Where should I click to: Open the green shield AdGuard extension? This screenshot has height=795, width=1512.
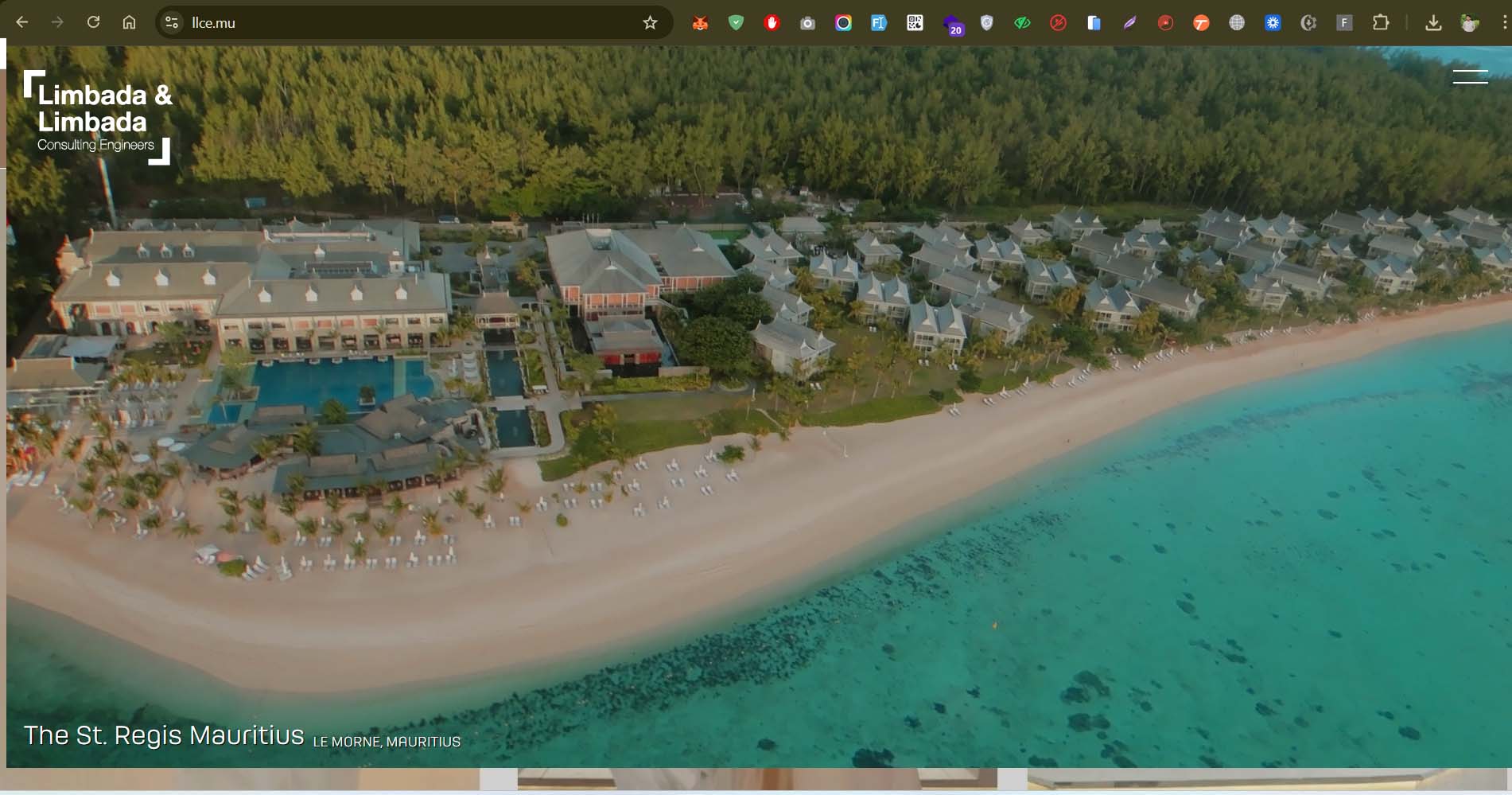736,23
